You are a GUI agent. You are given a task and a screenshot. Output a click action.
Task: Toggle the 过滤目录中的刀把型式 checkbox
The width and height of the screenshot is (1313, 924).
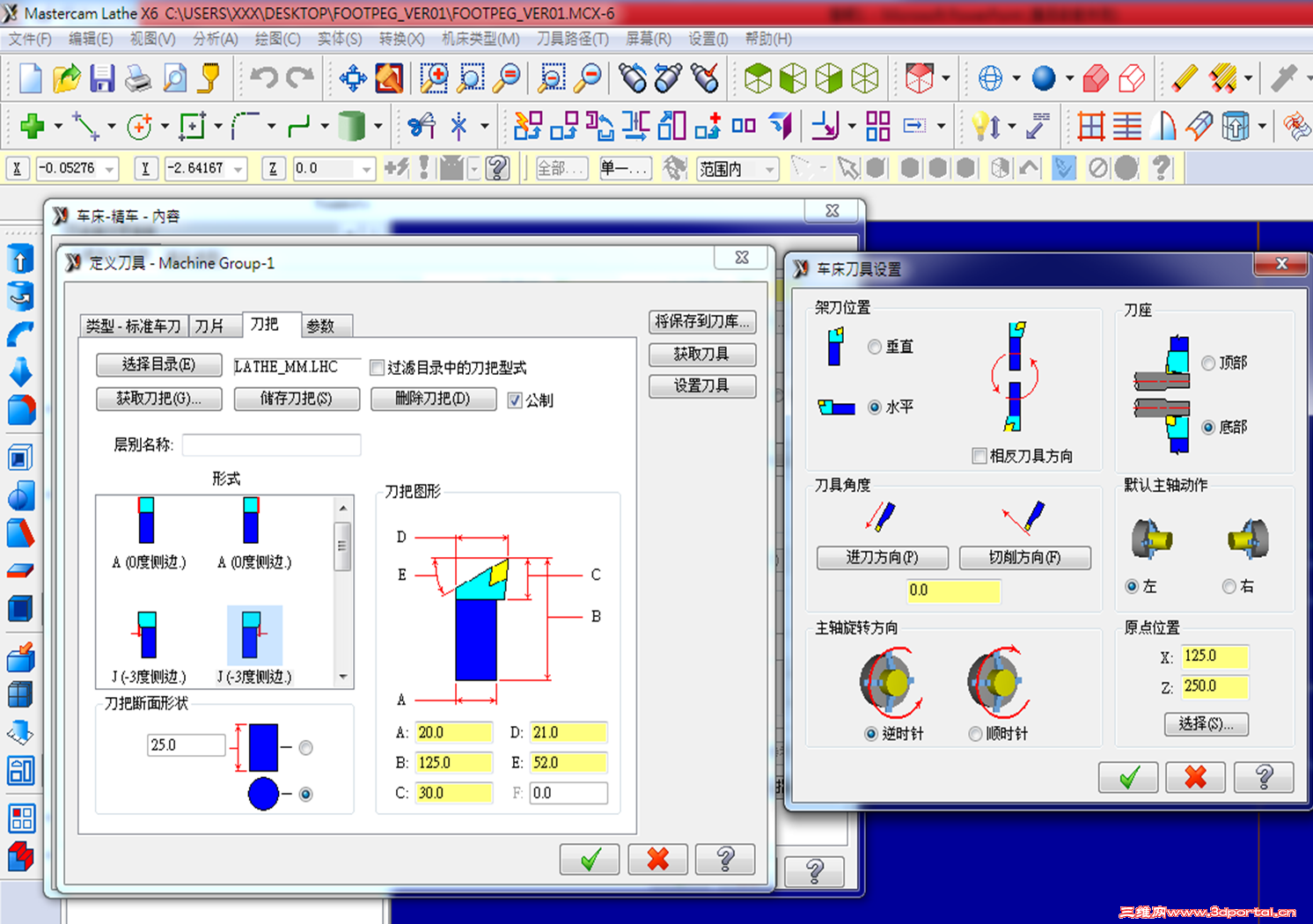tap(377, 367)
